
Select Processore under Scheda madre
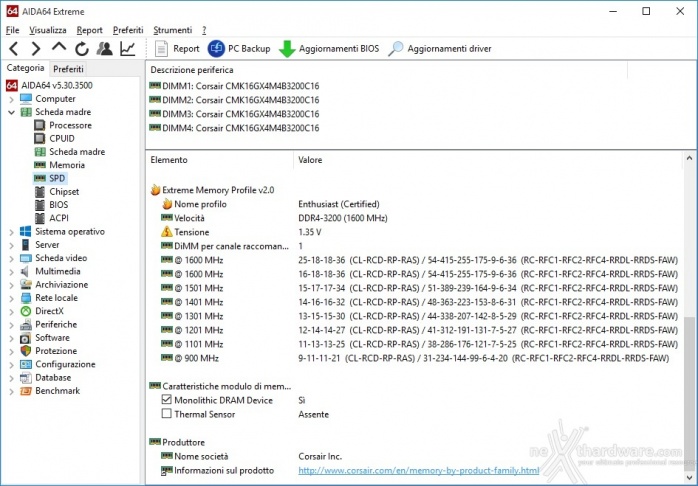[x=63, y=125]
